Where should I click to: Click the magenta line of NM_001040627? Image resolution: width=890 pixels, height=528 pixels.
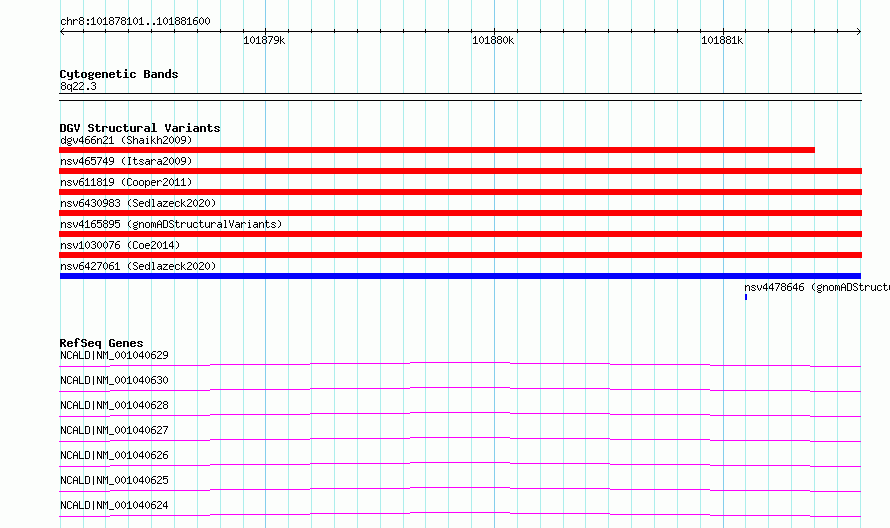(x=460, y=439)
